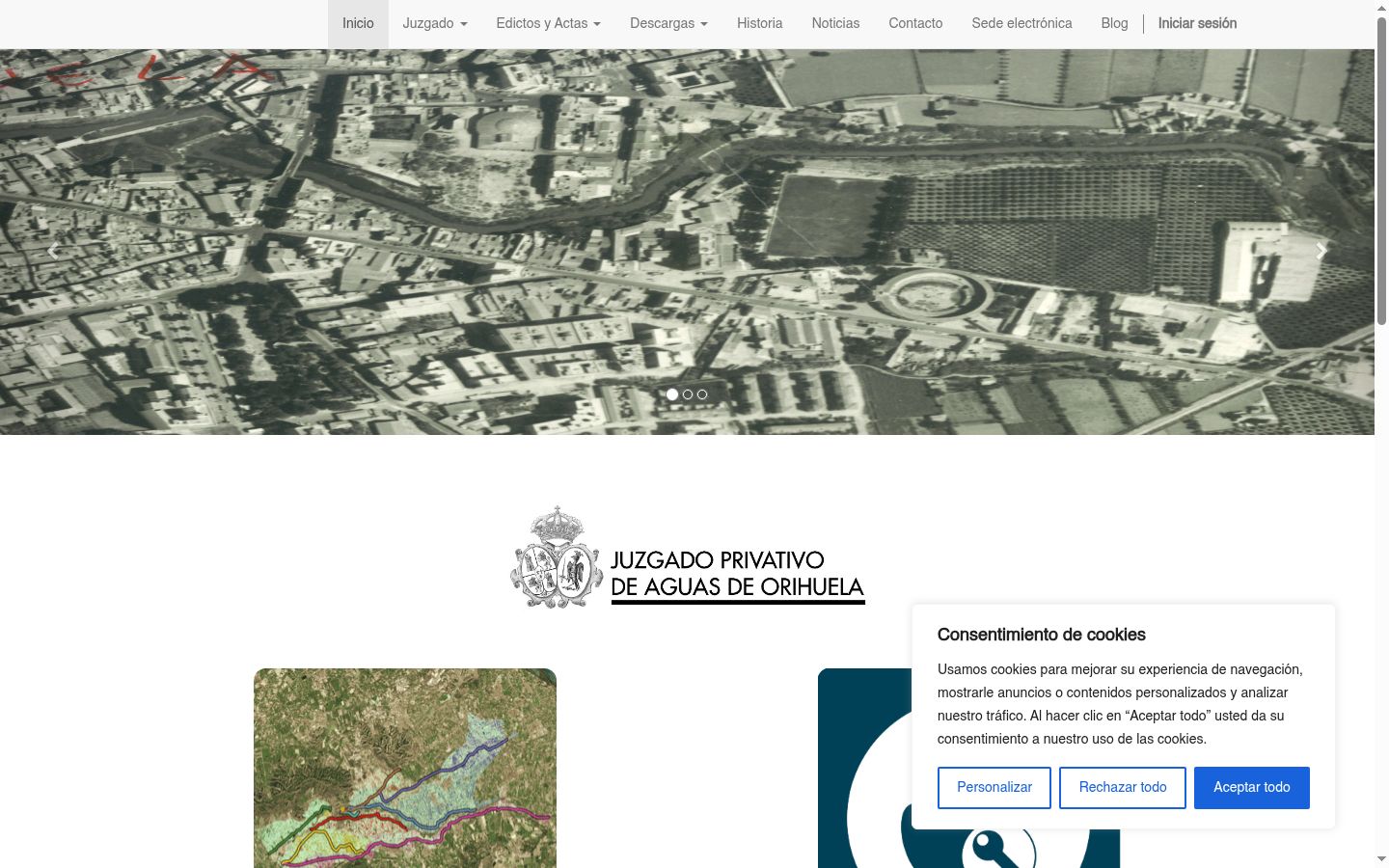Accept cookies with Aceptar todo
Screen dimensions: 1389x868
coord(1252,788)
